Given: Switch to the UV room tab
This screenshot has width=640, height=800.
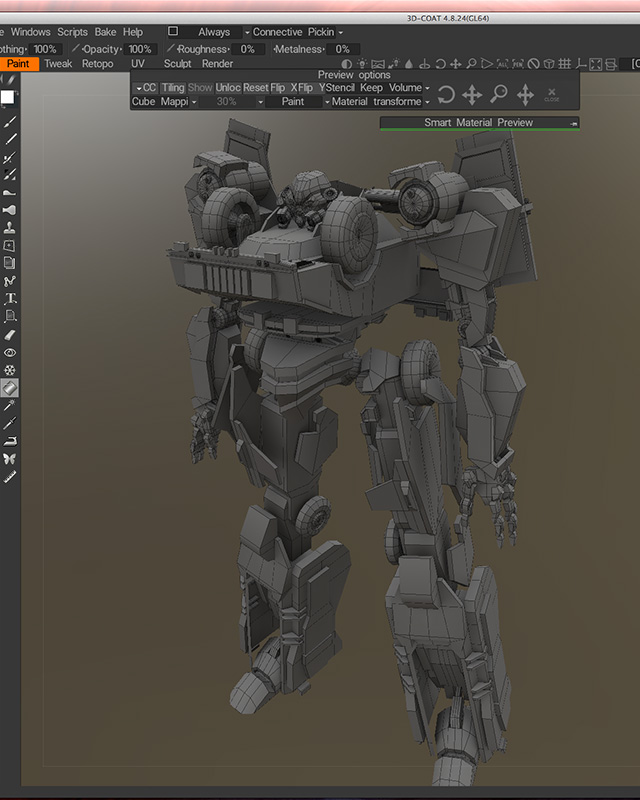Looking at the screenshot, I should pyautogui.click(x=138, y=64).
